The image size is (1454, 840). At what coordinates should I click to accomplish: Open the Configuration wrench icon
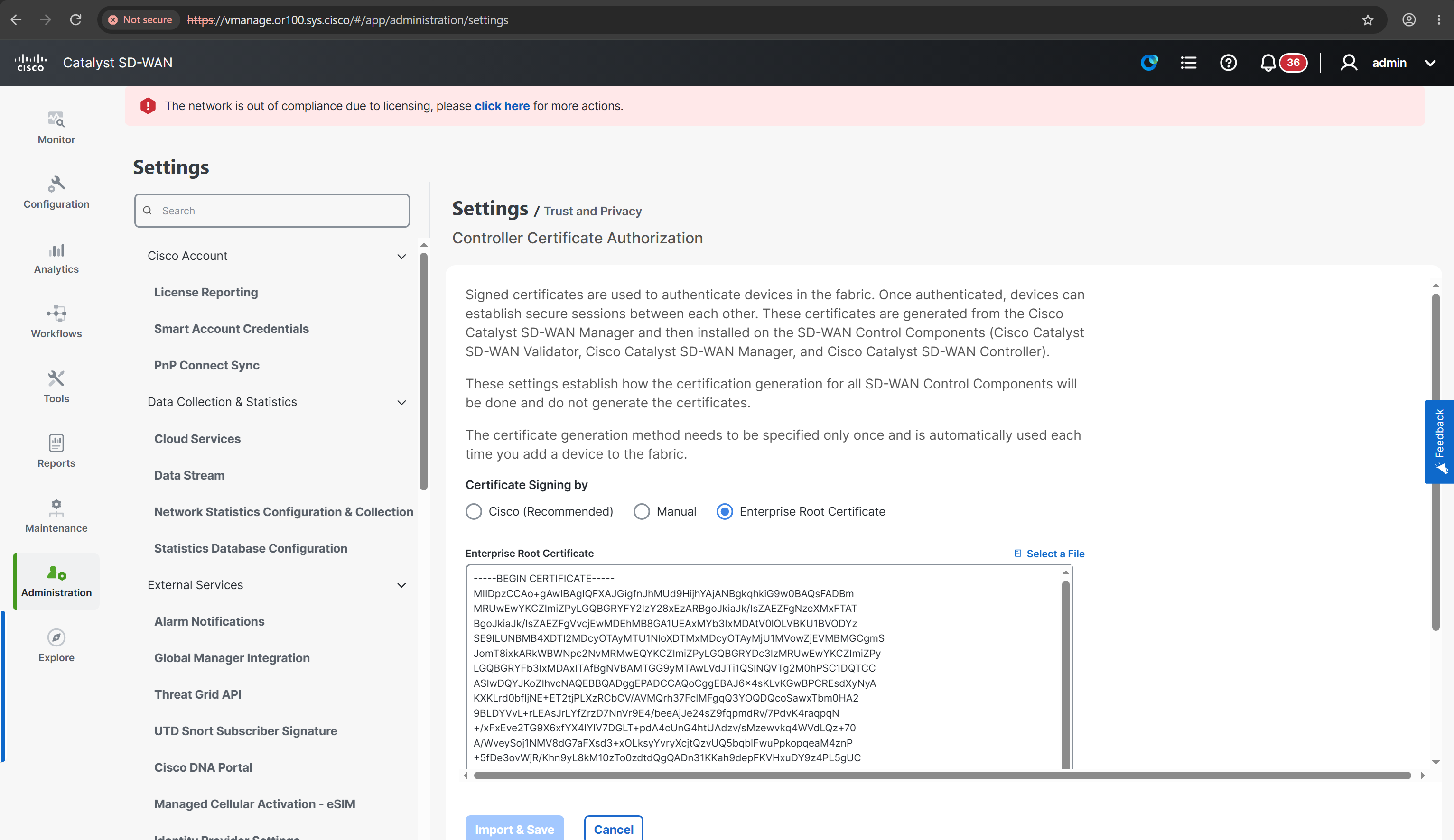56,184
